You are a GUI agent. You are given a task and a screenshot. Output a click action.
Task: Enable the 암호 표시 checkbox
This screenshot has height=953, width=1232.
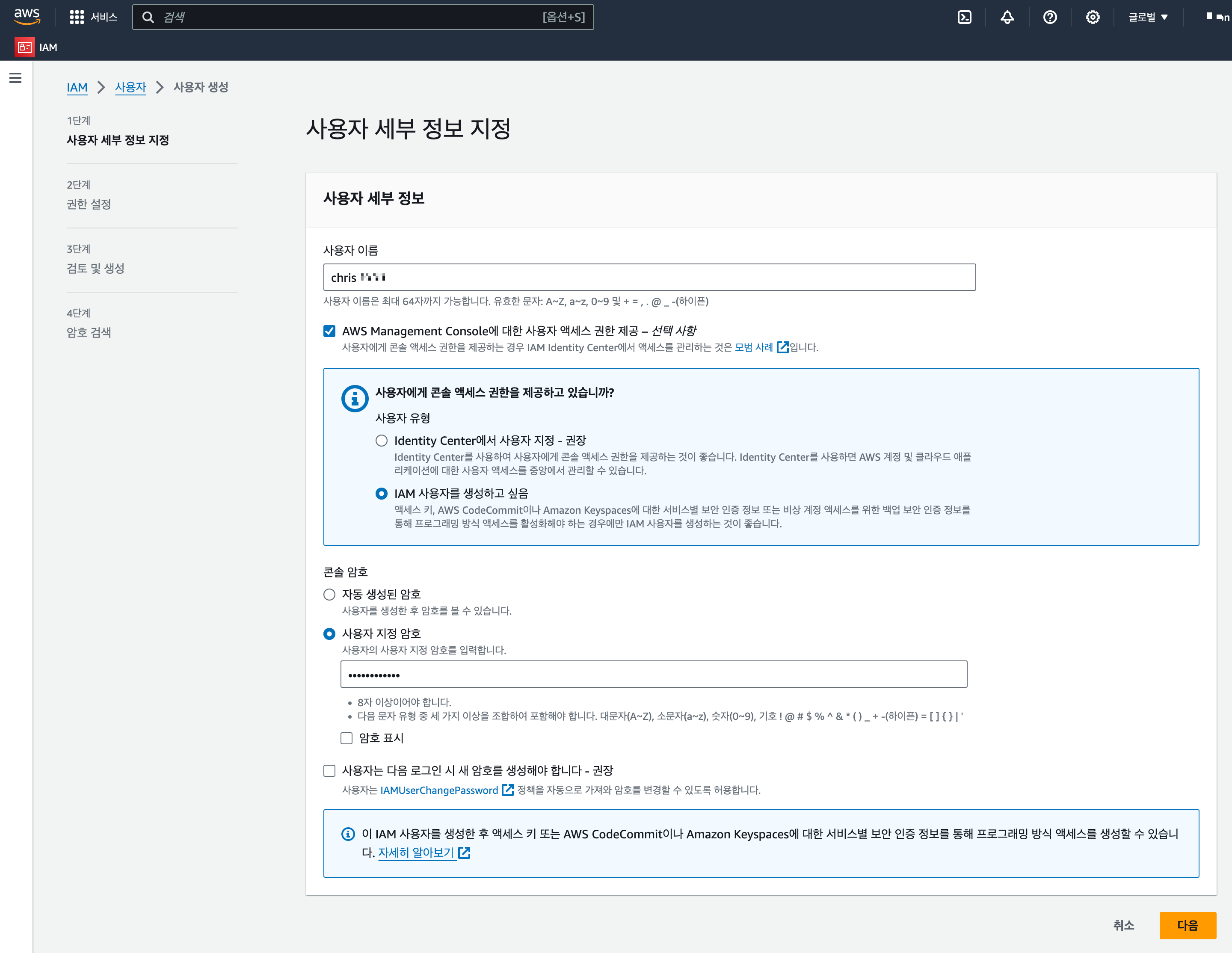(x=346, y=738)
